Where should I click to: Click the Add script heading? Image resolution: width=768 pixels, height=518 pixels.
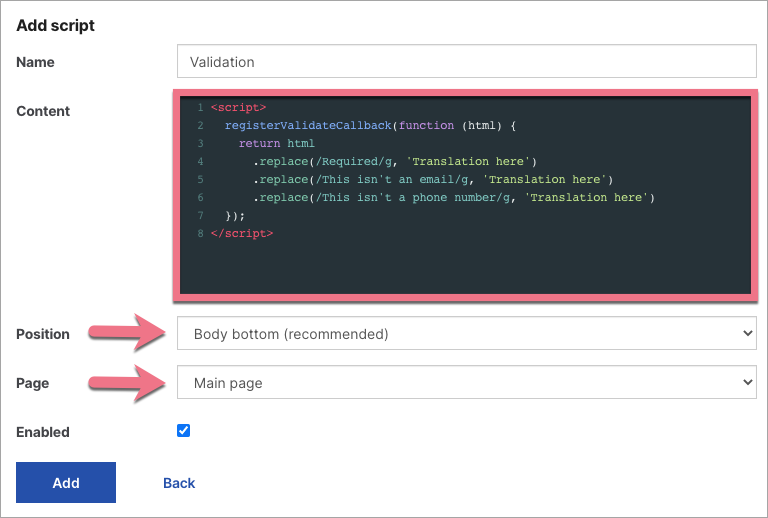(56, 25)
